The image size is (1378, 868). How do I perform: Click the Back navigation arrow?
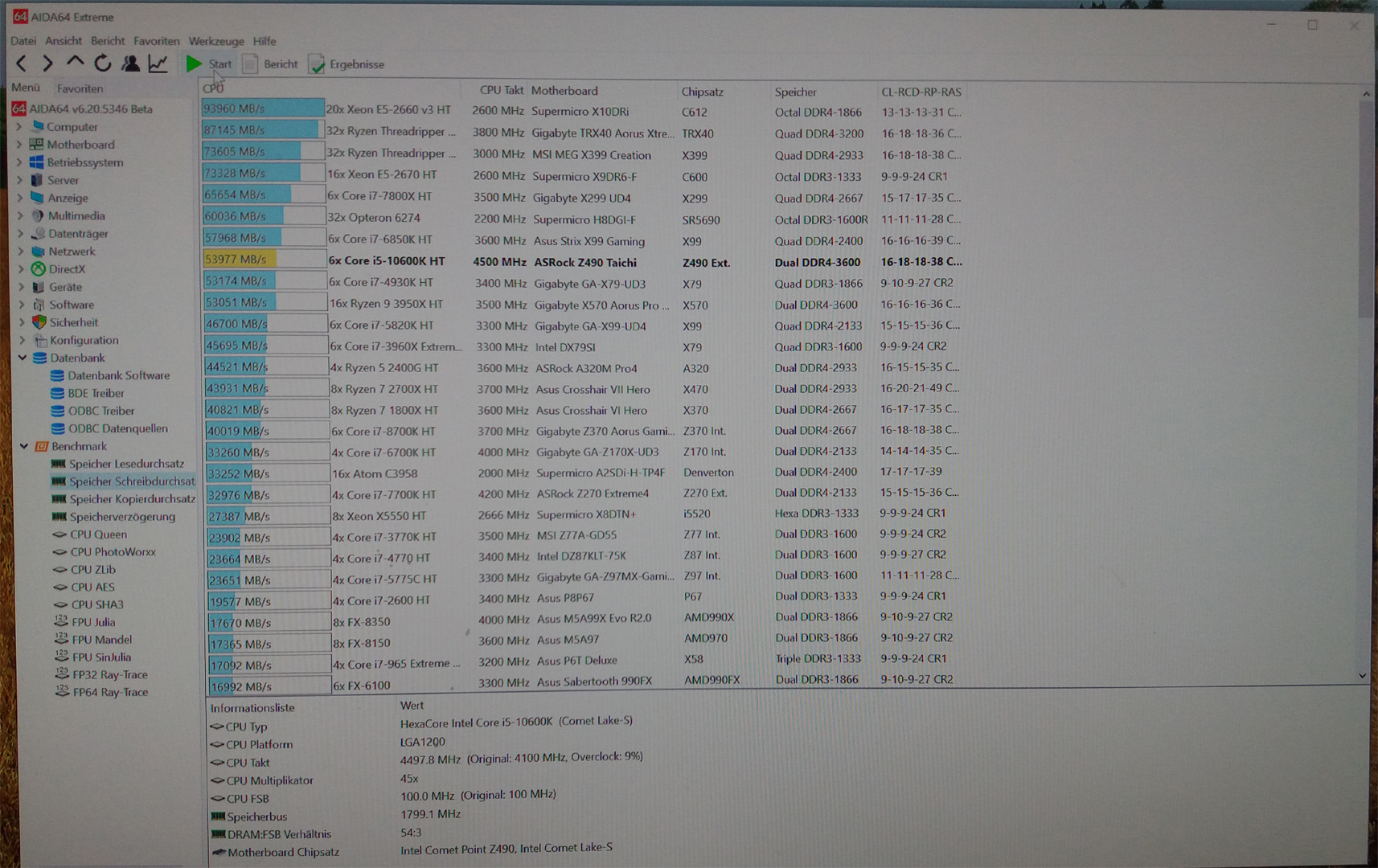tap(22, 63)
